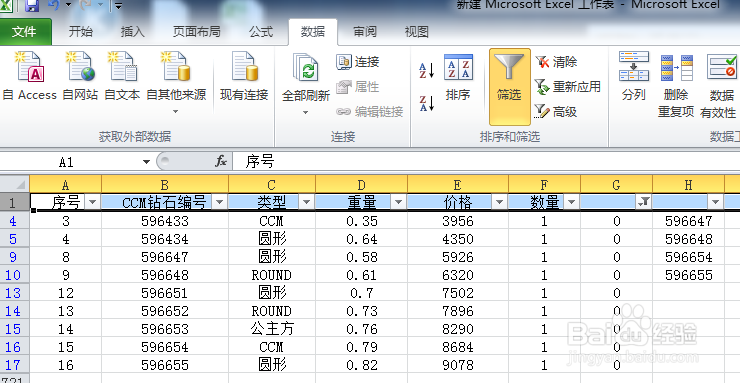Viewport: 740px width, 383px height.
Task: Click 分列 text to columns
Action: pyautogui.click(x=633, y=76)
